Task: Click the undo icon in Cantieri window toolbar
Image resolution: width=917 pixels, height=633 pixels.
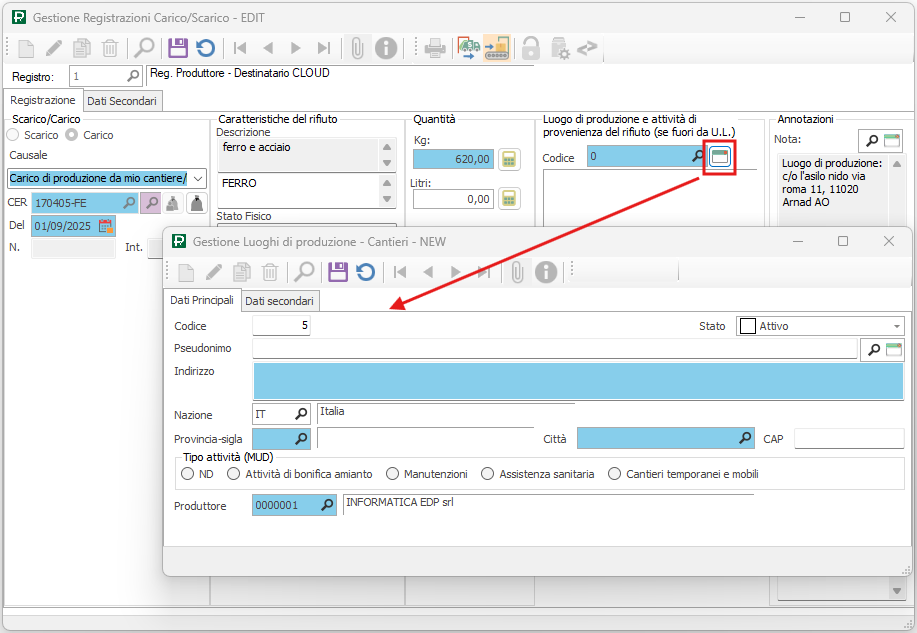Action: point(365,271)
